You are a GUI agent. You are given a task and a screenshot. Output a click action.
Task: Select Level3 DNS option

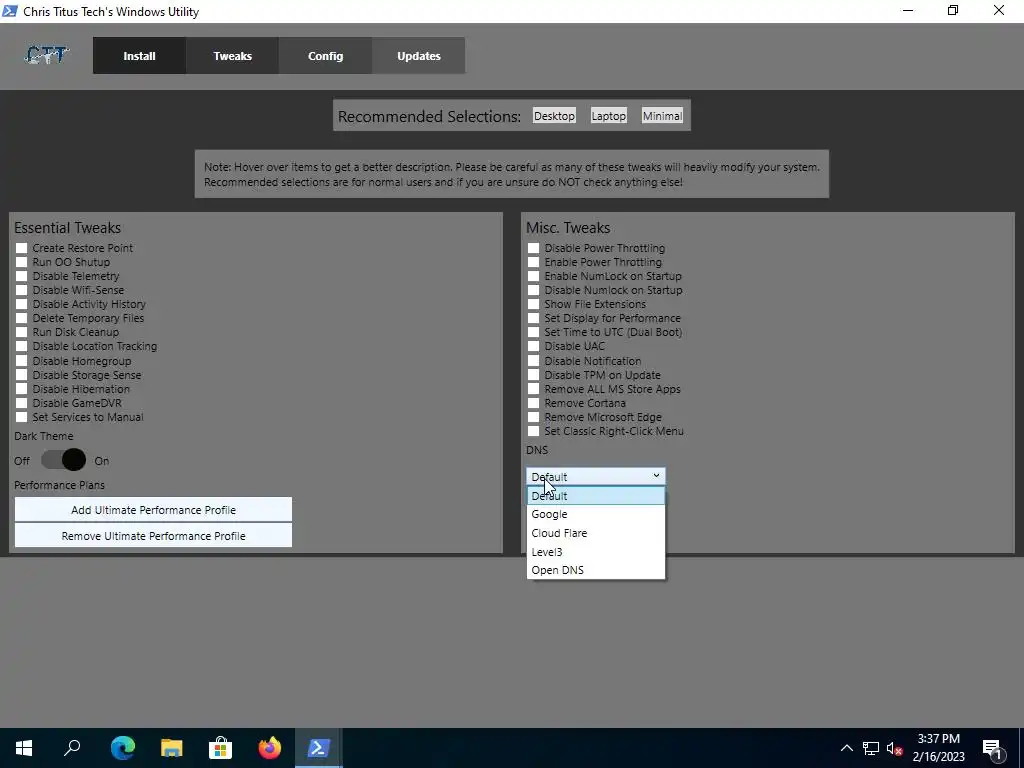point(596,552)
